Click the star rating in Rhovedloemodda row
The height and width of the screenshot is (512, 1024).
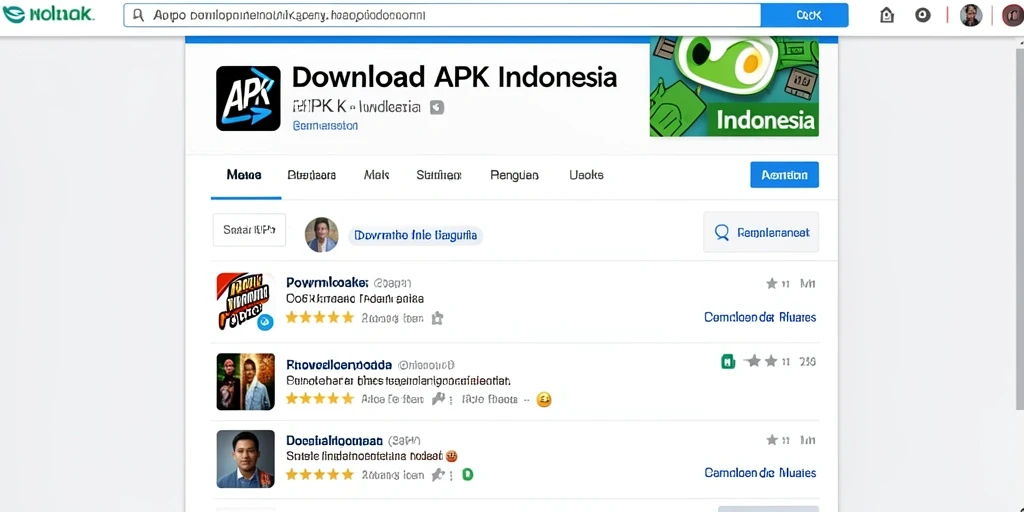(320, 398)
